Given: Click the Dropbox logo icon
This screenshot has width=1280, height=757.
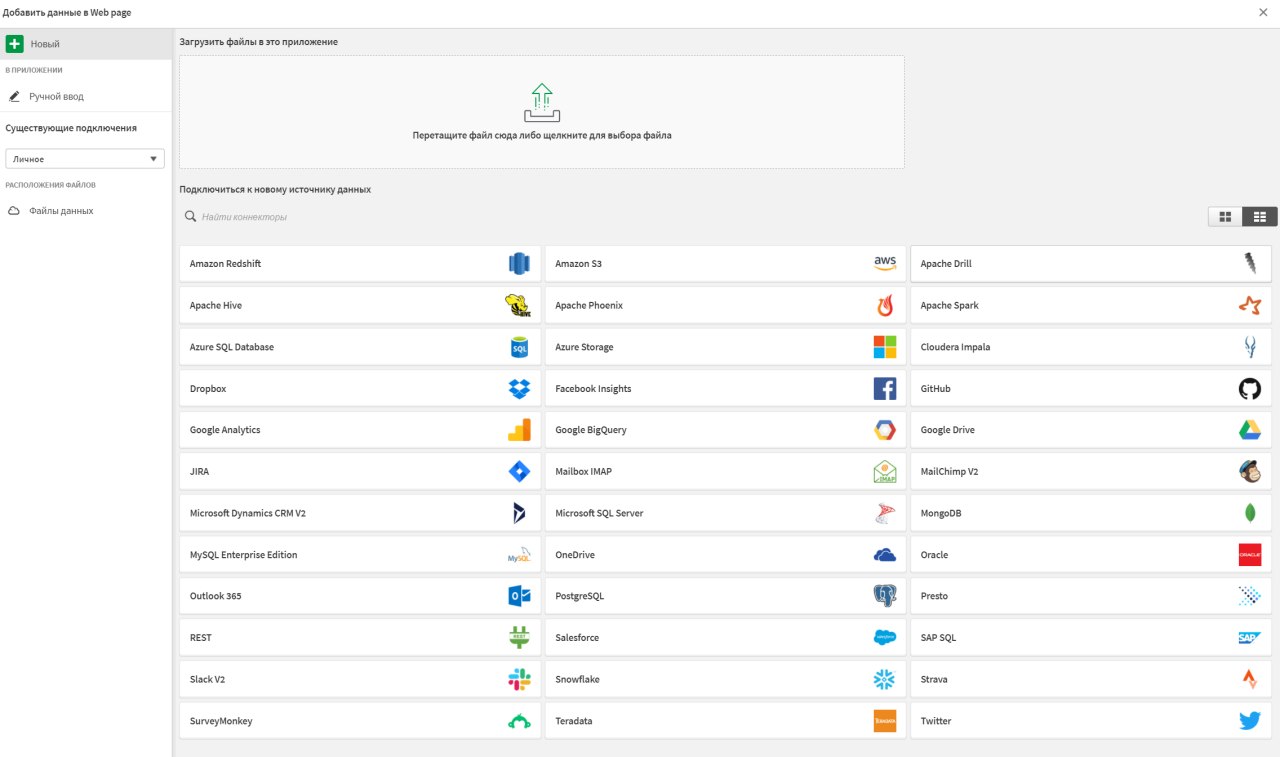Looking at the screenshot, I should tap(518, 389).
